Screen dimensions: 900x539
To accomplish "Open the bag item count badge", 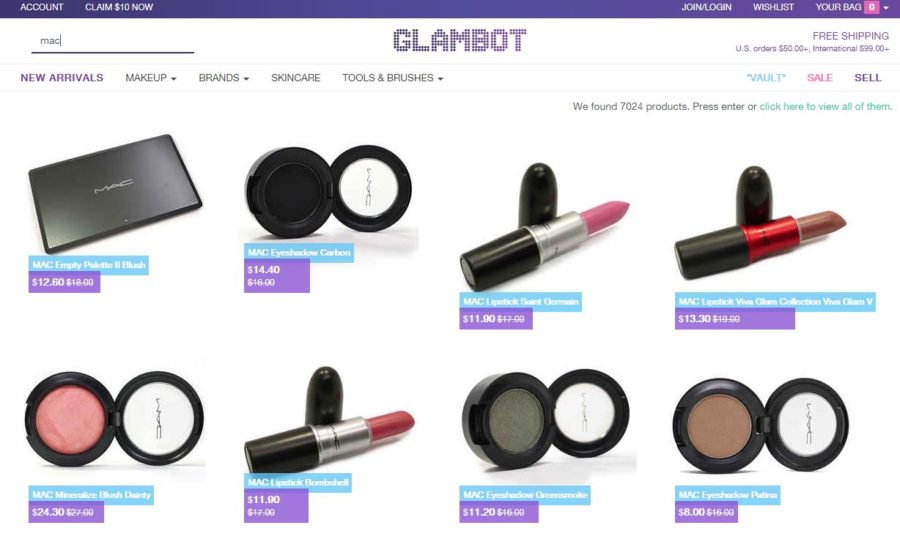I will coord(871,7).
